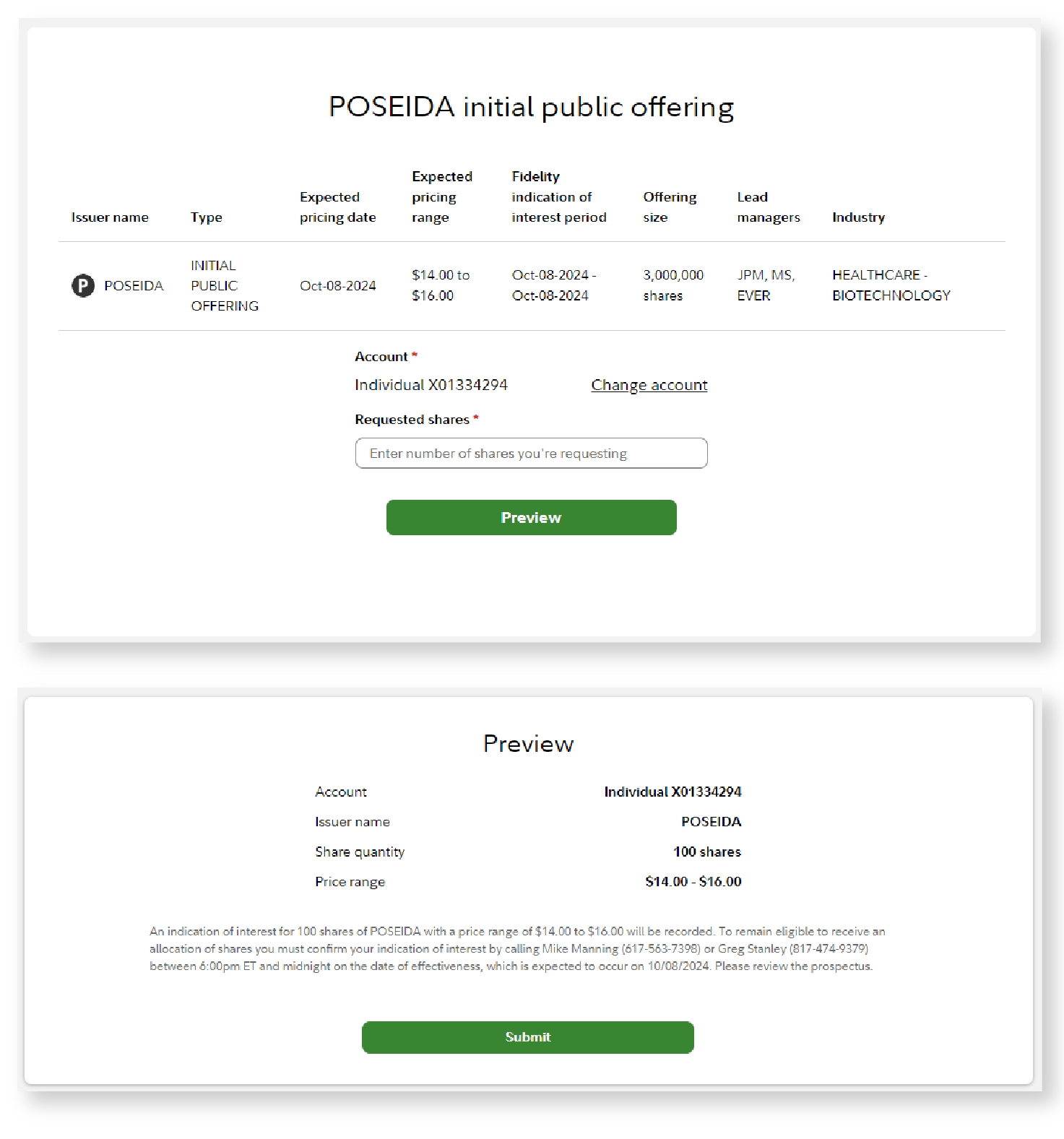Click the Type column header
Screen dimensions: 1064x1139
pyautogui.click(x=206, y=217)
